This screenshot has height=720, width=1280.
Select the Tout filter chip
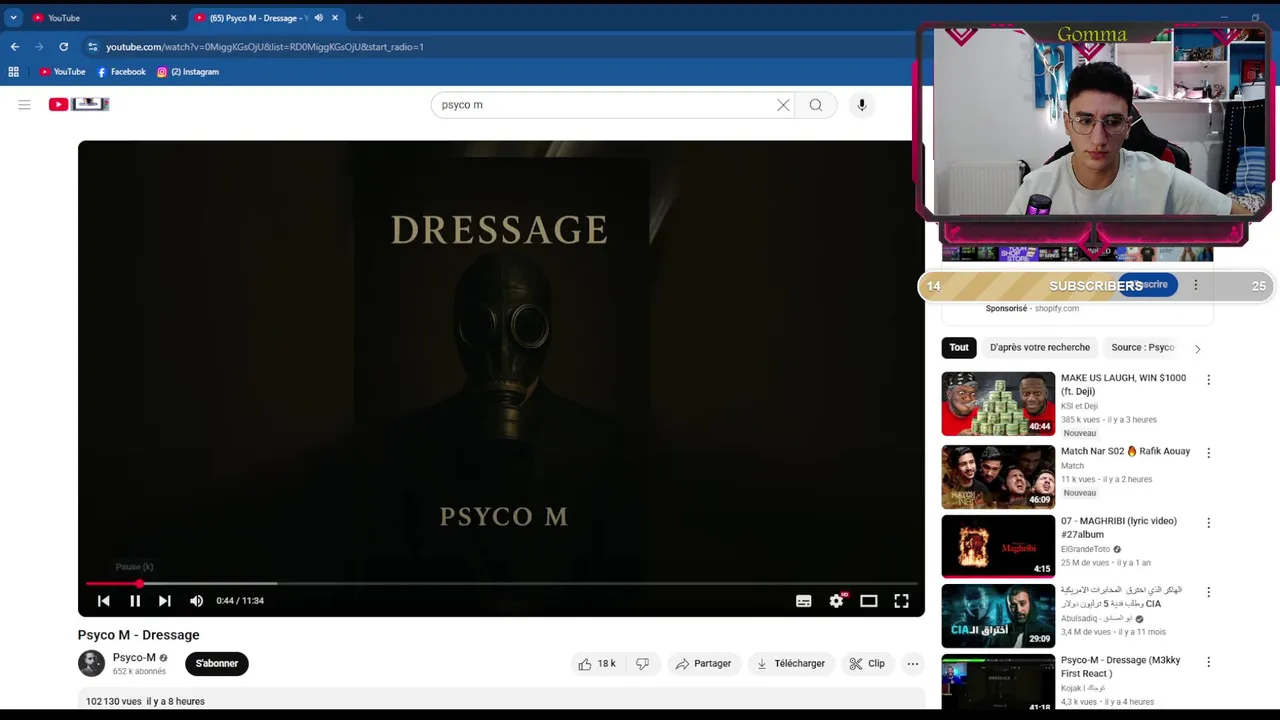[959, 348]
